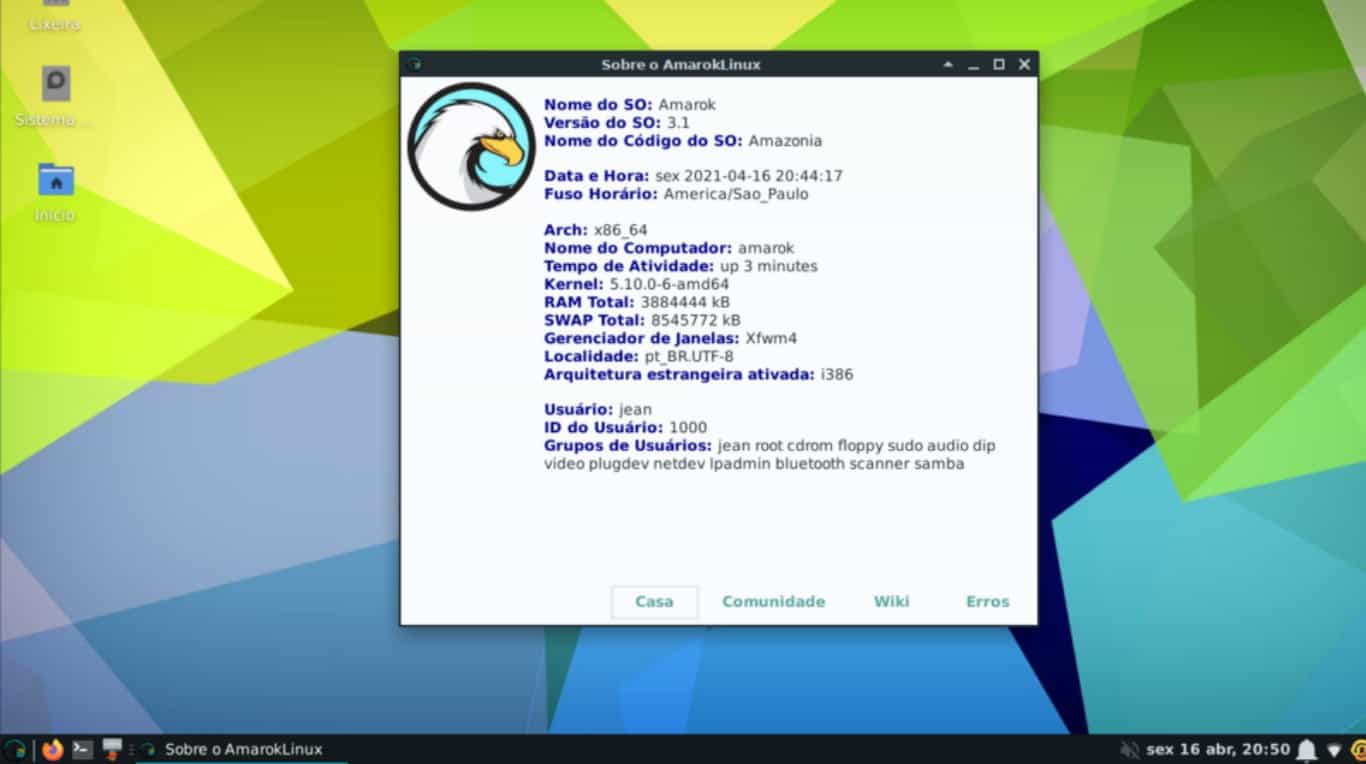Click the launcher icon right of the terminal
This screenshot has height=764, width=1366.
click(x=112, y=749)
